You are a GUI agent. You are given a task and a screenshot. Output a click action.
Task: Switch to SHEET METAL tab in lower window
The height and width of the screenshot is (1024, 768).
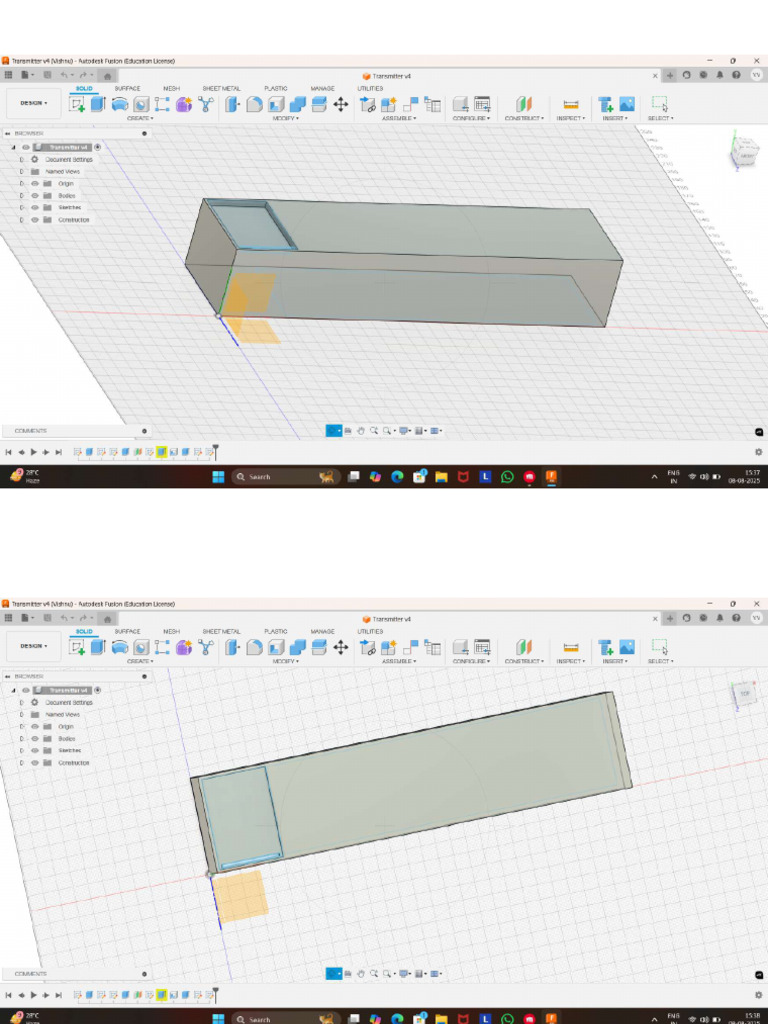pyautogui.click(x=221, y=632)
